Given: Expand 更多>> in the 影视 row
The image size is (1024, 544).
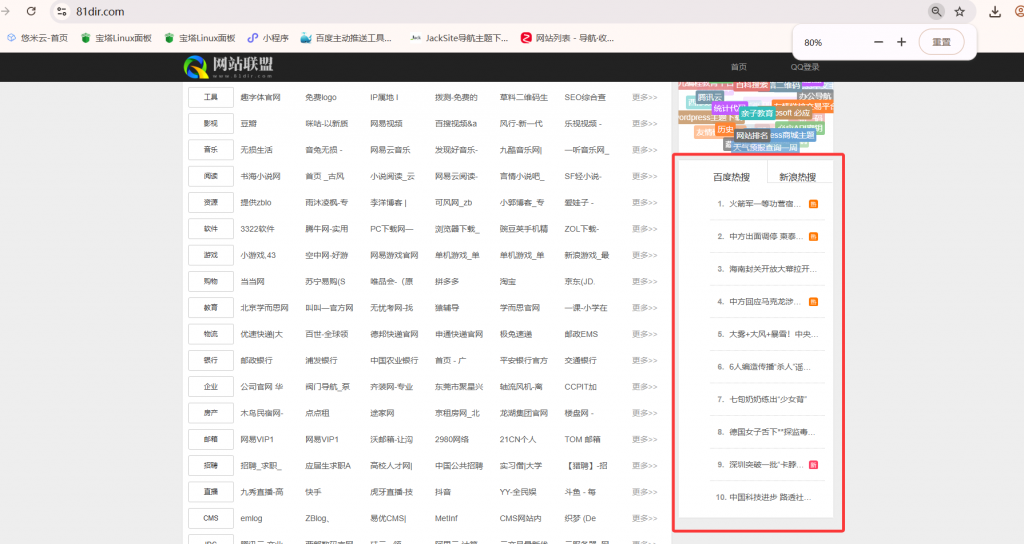Looking at the screenshot, I should click(x=644, y=123).
